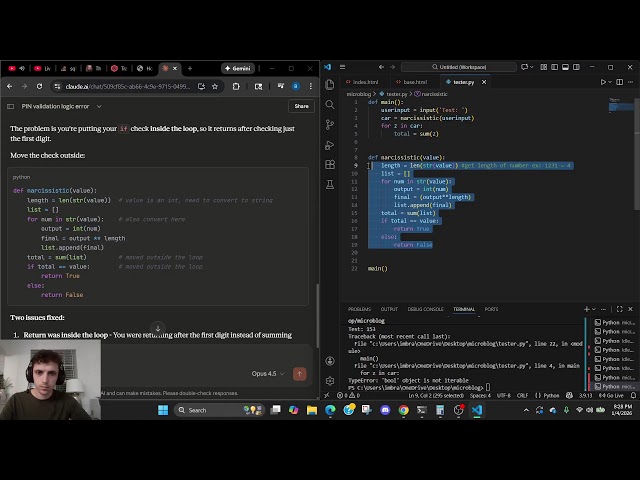Click the Share button in Claude chat
The width and height of the screenshot is (640, 480).
point(302,106)
